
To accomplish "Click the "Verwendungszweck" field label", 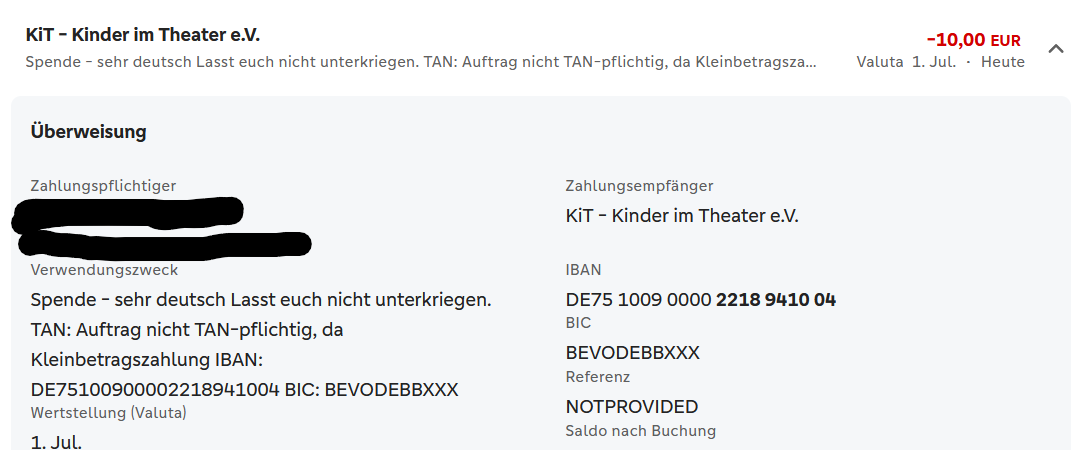I will point(104,269).
